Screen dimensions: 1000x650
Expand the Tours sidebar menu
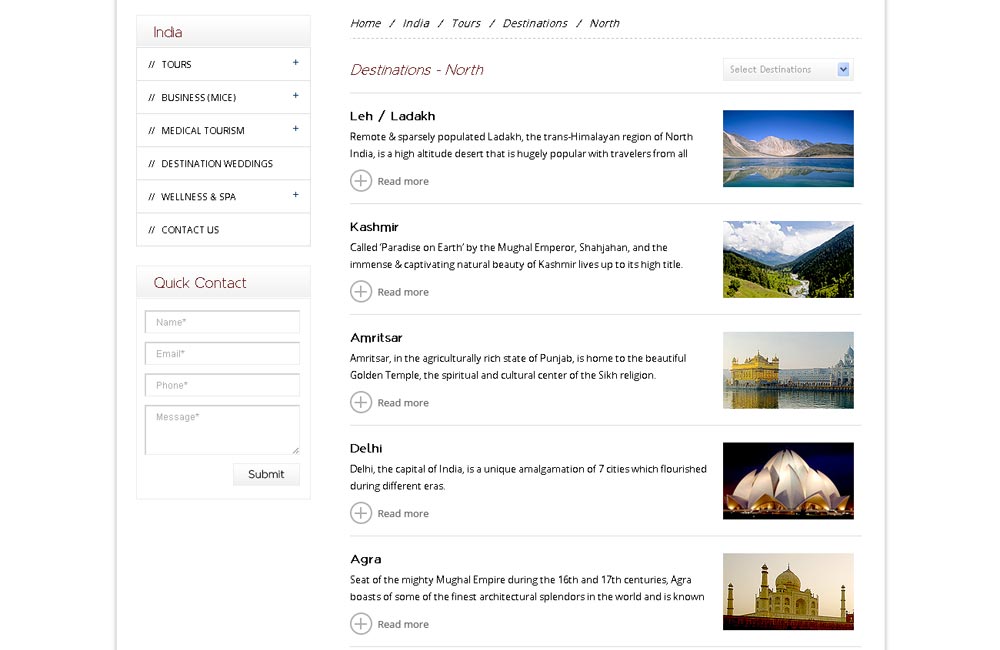295,63
